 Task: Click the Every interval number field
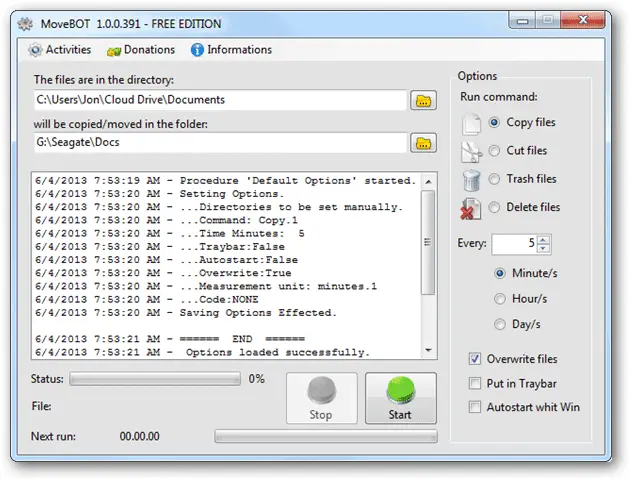pos(515,244)
